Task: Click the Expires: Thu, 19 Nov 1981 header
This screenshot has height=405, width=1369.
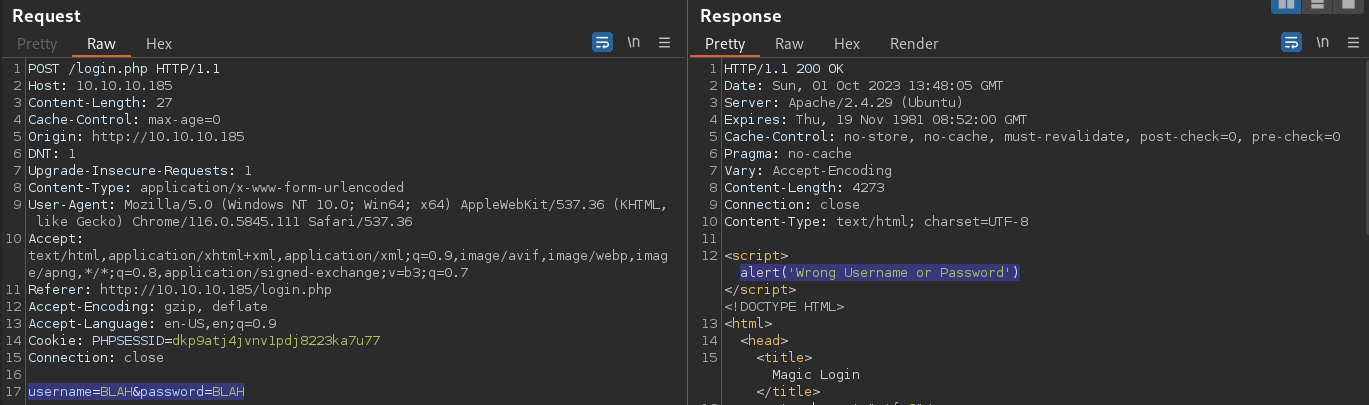Action: click(876, 119)
